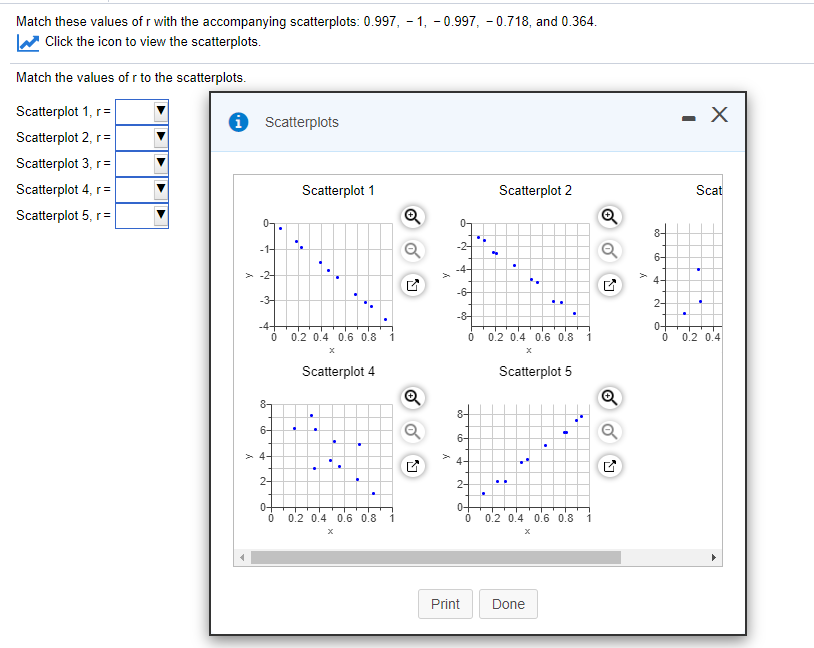Image resolution: width=814 pixels, height=648 pixels.
Task: Click the Print button
Action: pyautogui.click(x=445, y=604)
